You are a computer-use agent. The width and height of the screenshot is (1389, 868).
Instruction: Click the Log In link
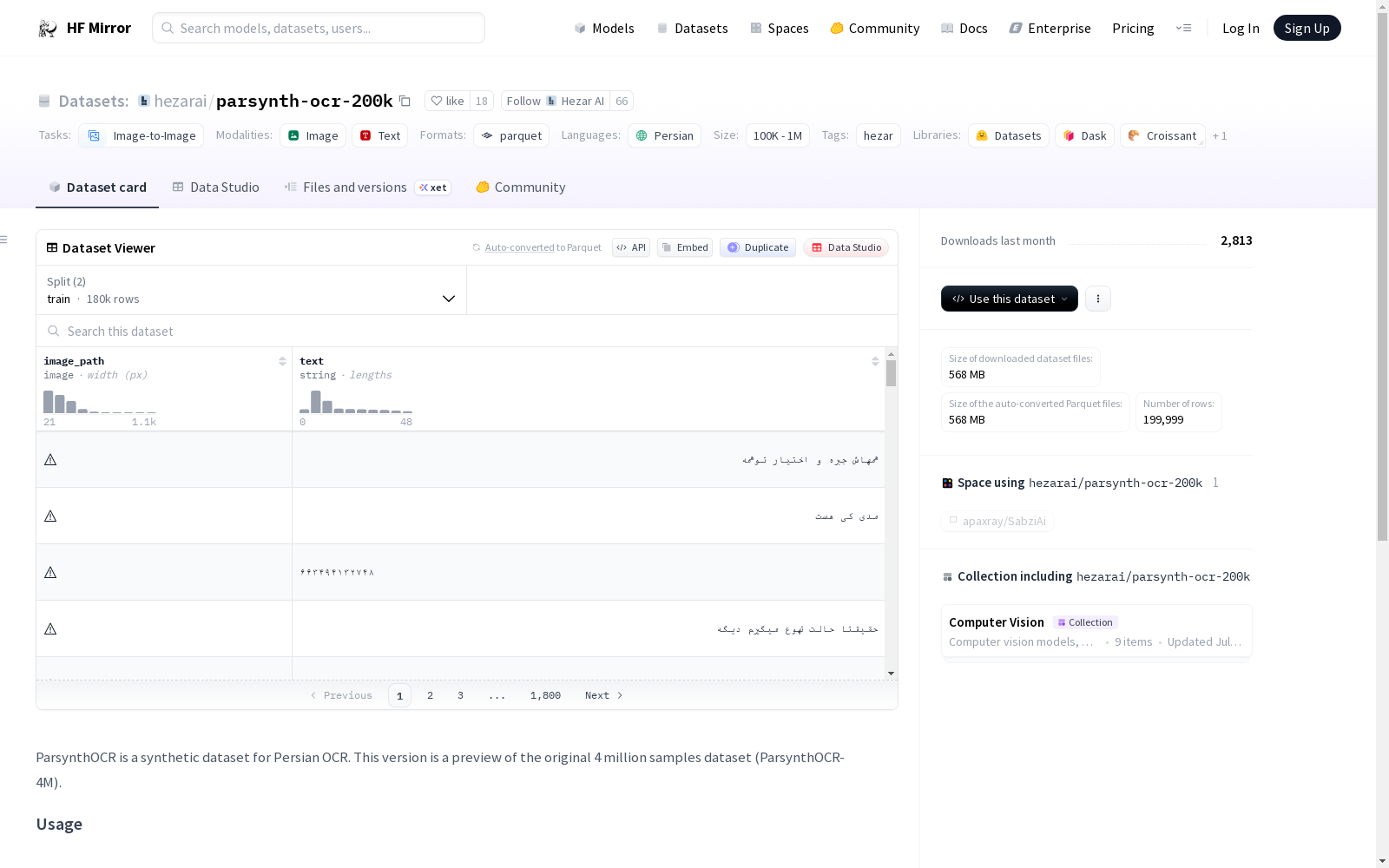[1241, 28]
